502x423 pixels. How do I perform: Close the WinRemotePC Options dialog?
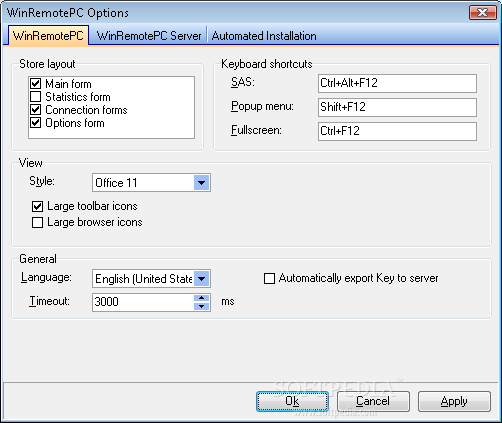483,13
